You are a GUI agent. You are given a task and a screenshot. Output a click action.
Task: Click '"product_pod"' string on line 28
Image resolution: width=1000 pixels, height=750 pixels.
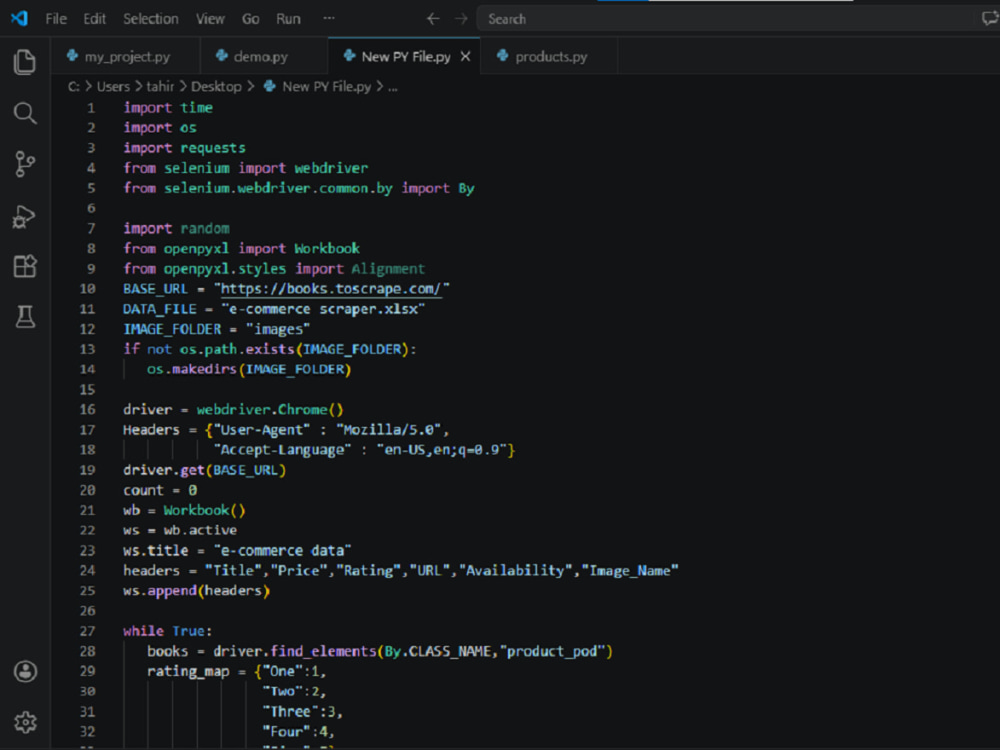pyautogui.click(x=552, y=651)
